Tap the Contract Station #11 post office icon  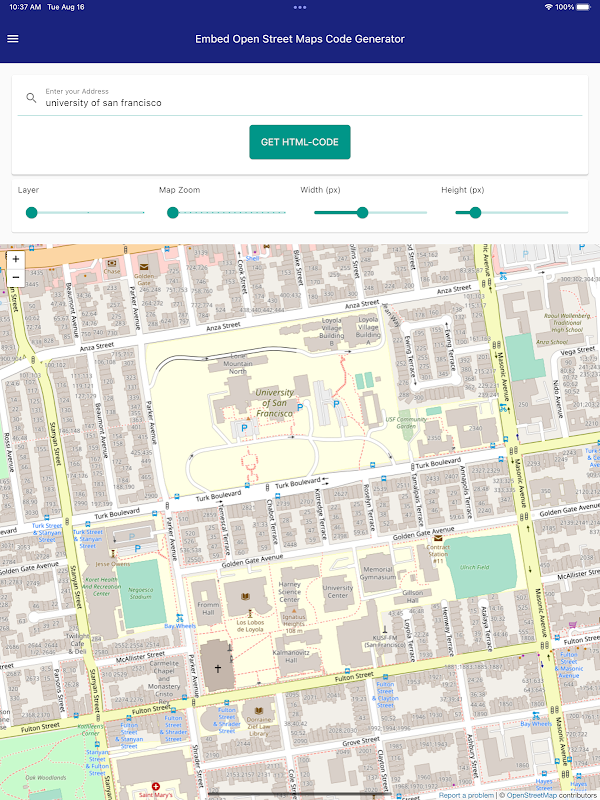point(438,538)
